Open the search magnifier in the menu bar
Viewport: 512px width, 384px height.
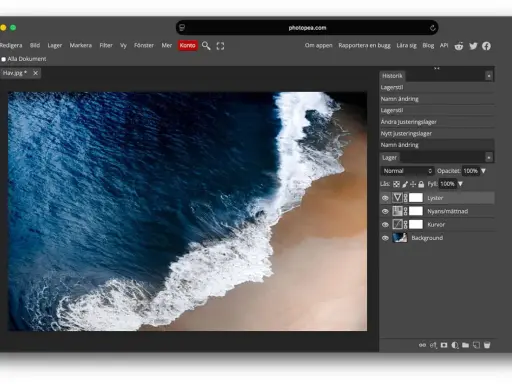[206, 46]
